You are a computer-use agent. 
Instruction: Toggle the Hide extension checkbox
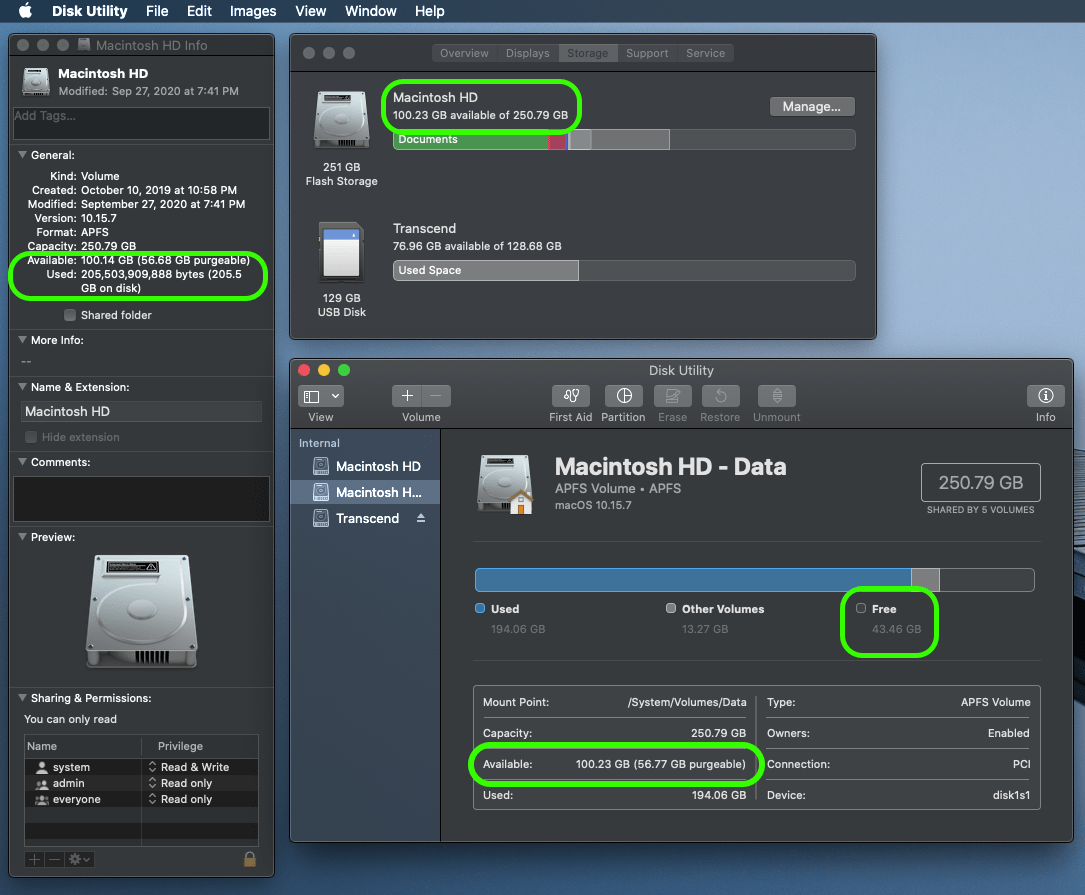[x=31, y=437]
